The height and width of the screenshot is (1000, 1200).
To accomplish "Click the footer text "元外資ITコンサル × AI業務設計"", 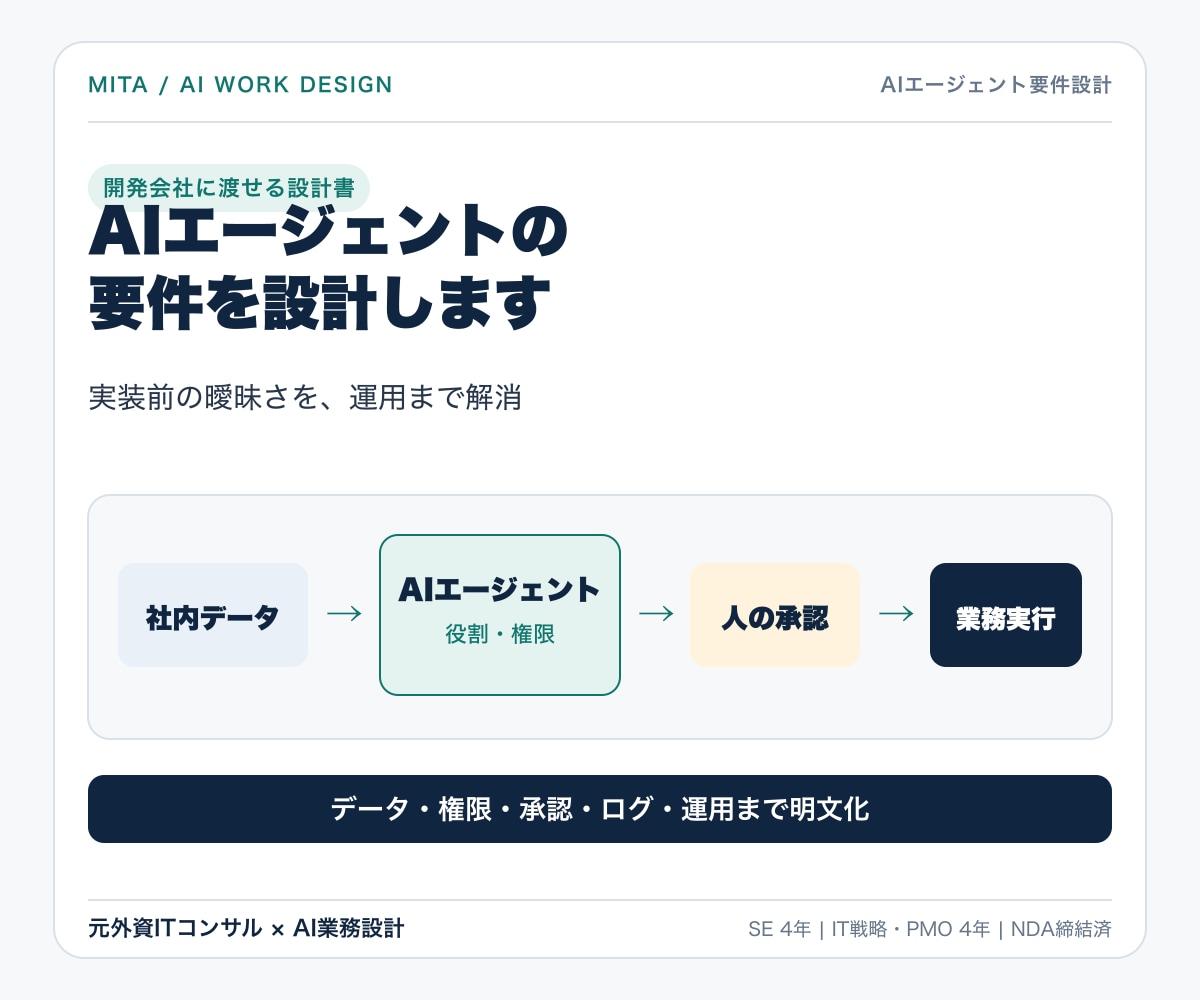I will pos(246,929).
